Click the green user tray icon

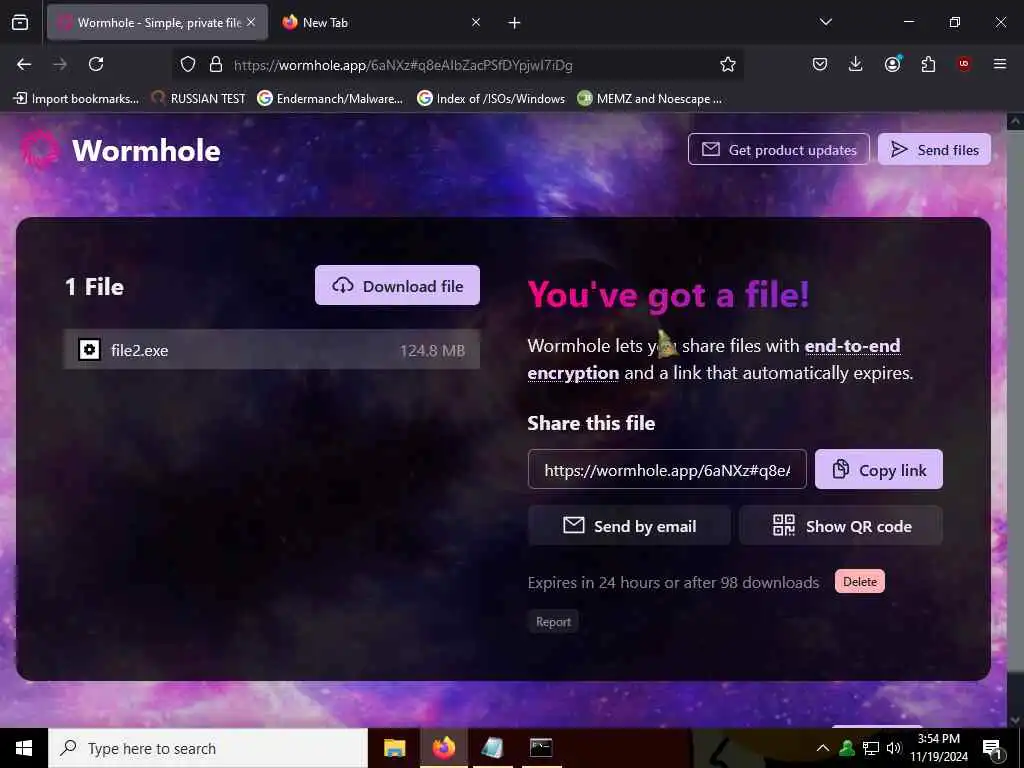click(x=847, y=748)
